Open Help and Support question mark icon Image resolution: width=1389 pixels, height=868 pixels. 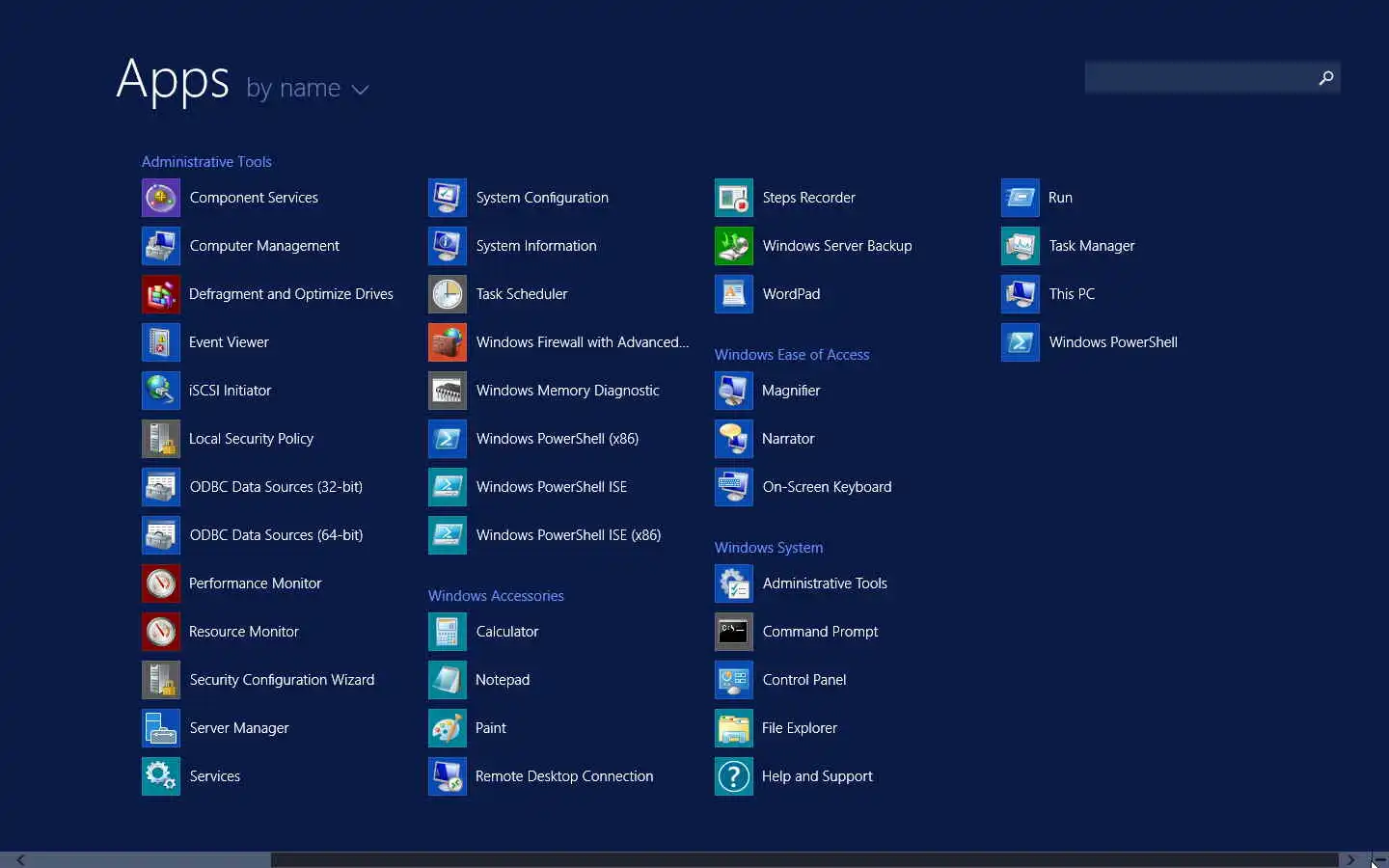733,776
